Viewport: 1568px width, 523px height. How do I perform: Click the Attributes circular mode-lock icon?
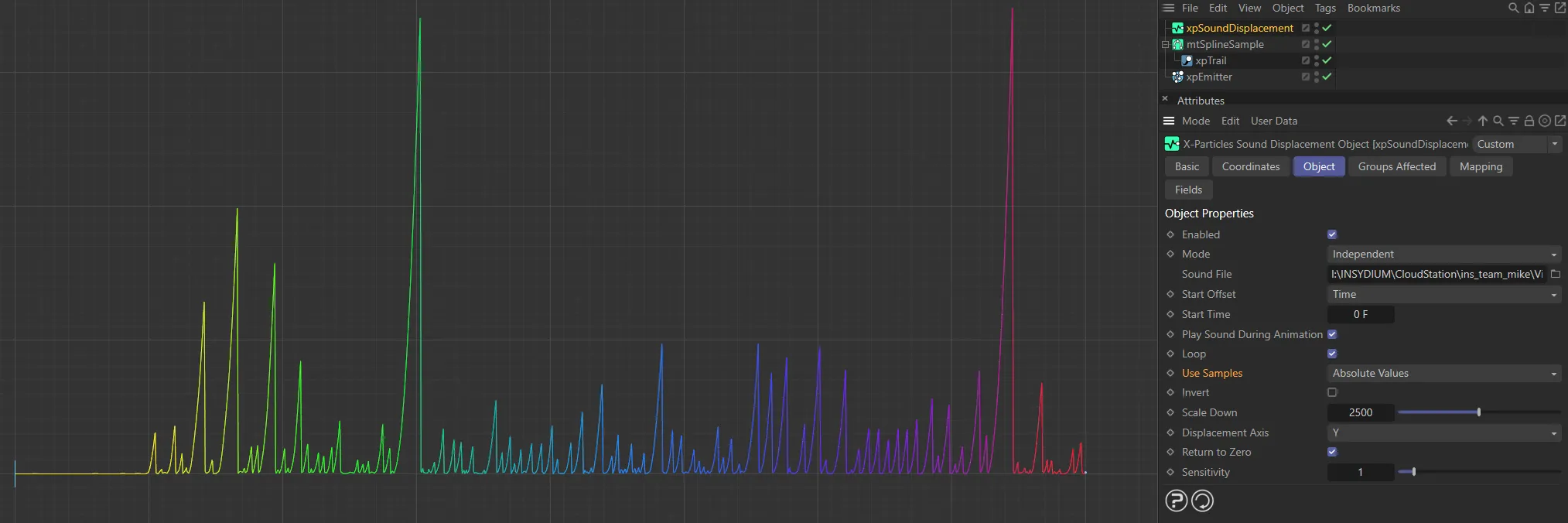point(1545,121)
